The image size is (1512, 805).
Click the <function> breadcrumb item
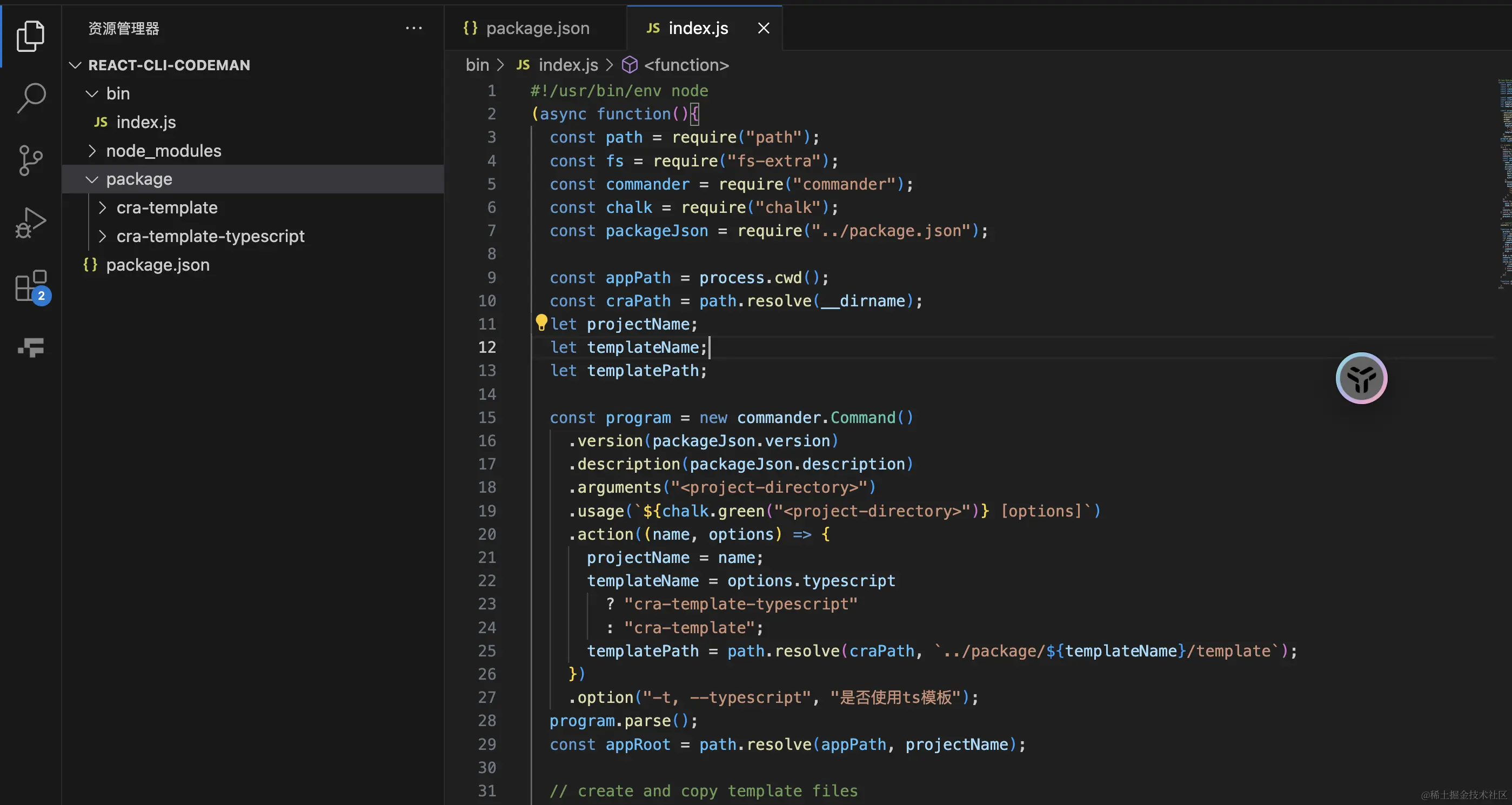(x=686, y=65)
